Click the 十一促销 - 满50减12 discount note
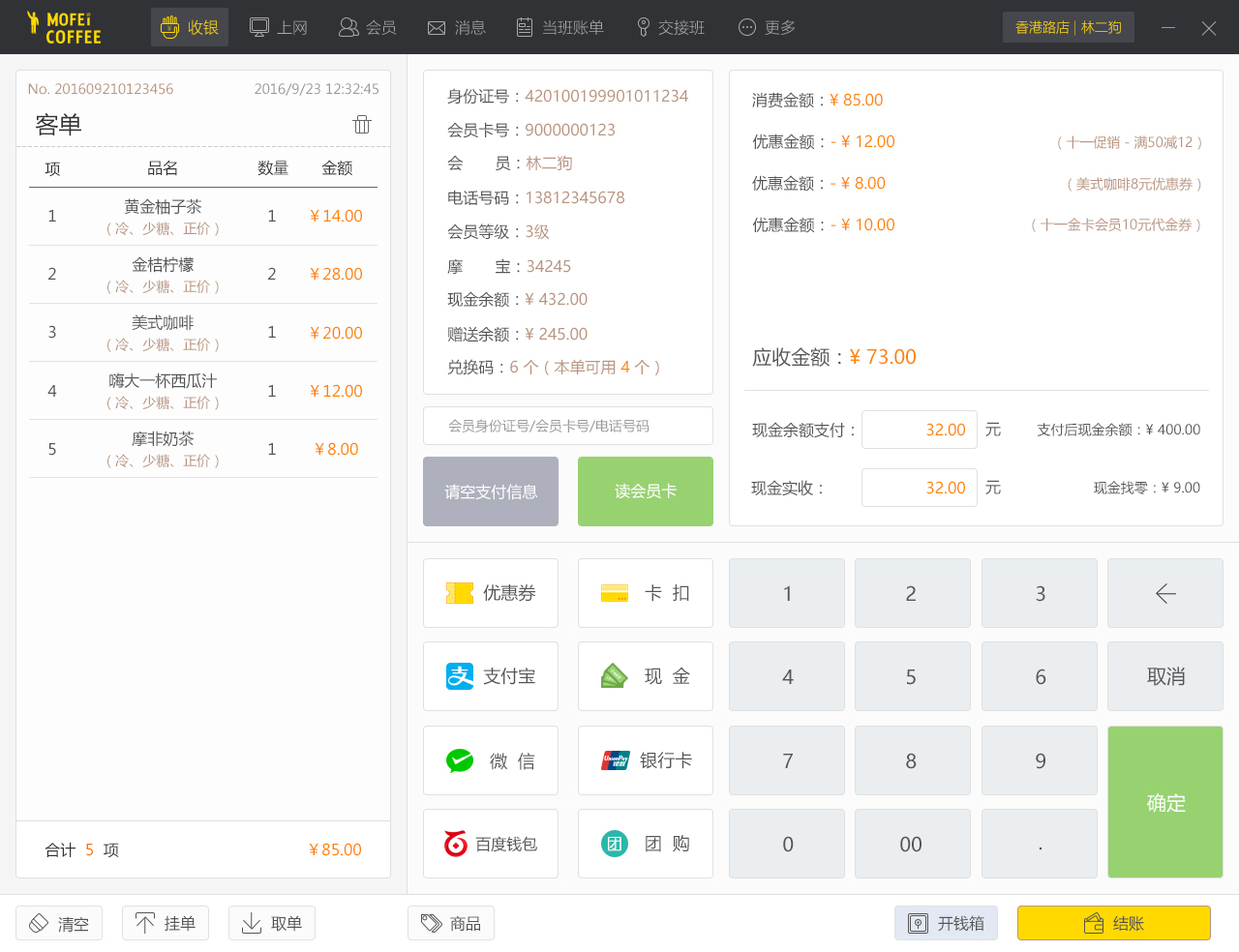 [x=1129, y=142]
